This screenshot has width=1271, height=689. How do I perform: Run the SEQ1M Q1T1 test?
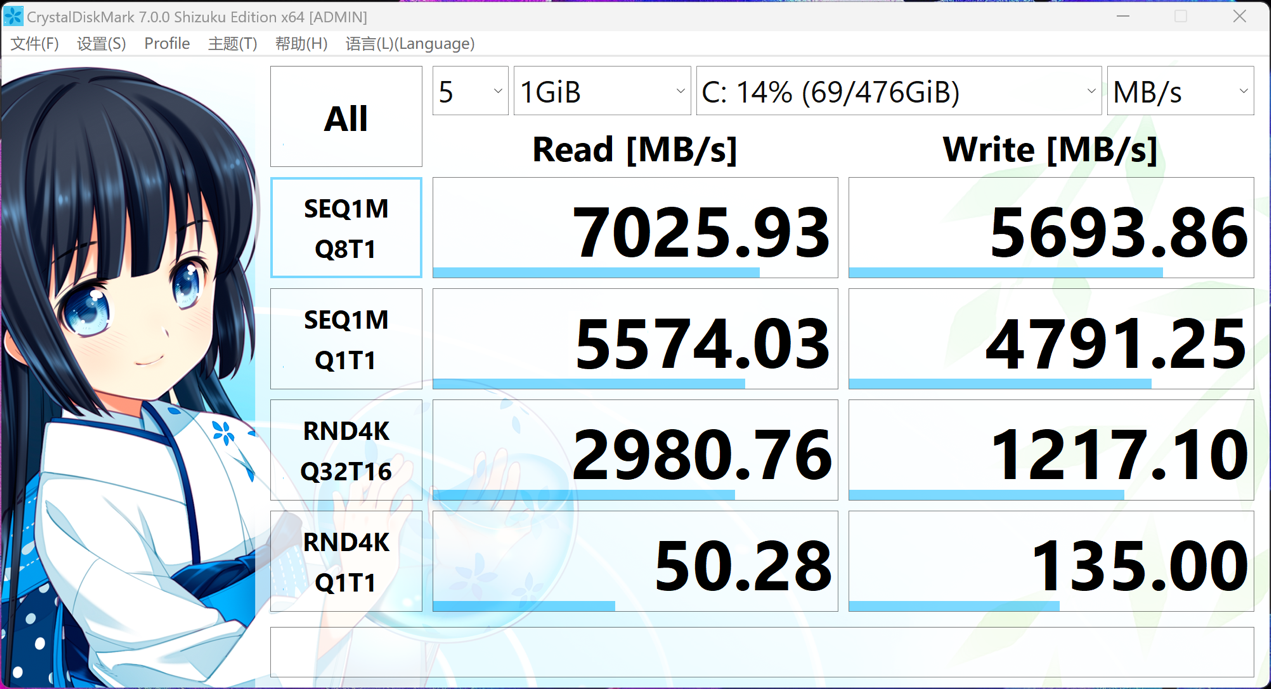tap(346, 339)
